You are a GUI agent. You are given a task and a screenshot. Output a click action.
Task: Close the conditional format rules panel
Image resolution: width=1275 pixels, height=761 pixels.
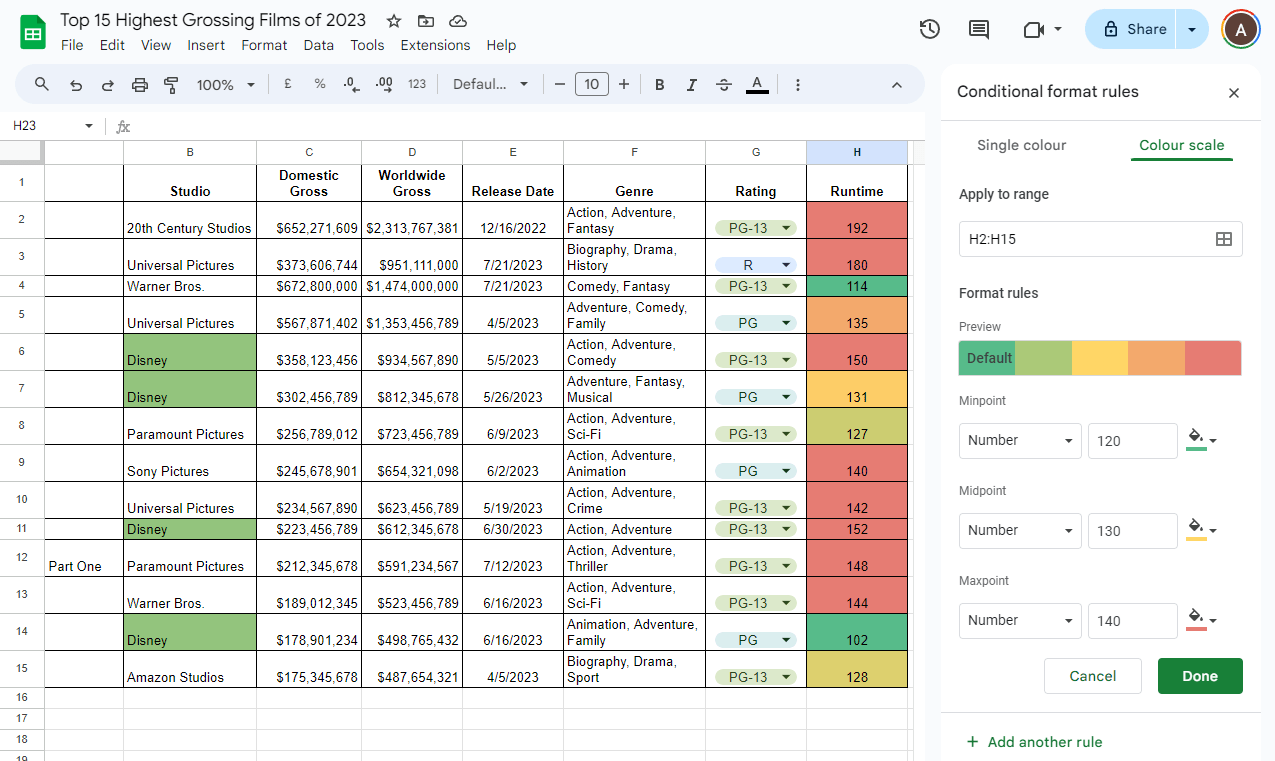click(x=1234, y=93)
